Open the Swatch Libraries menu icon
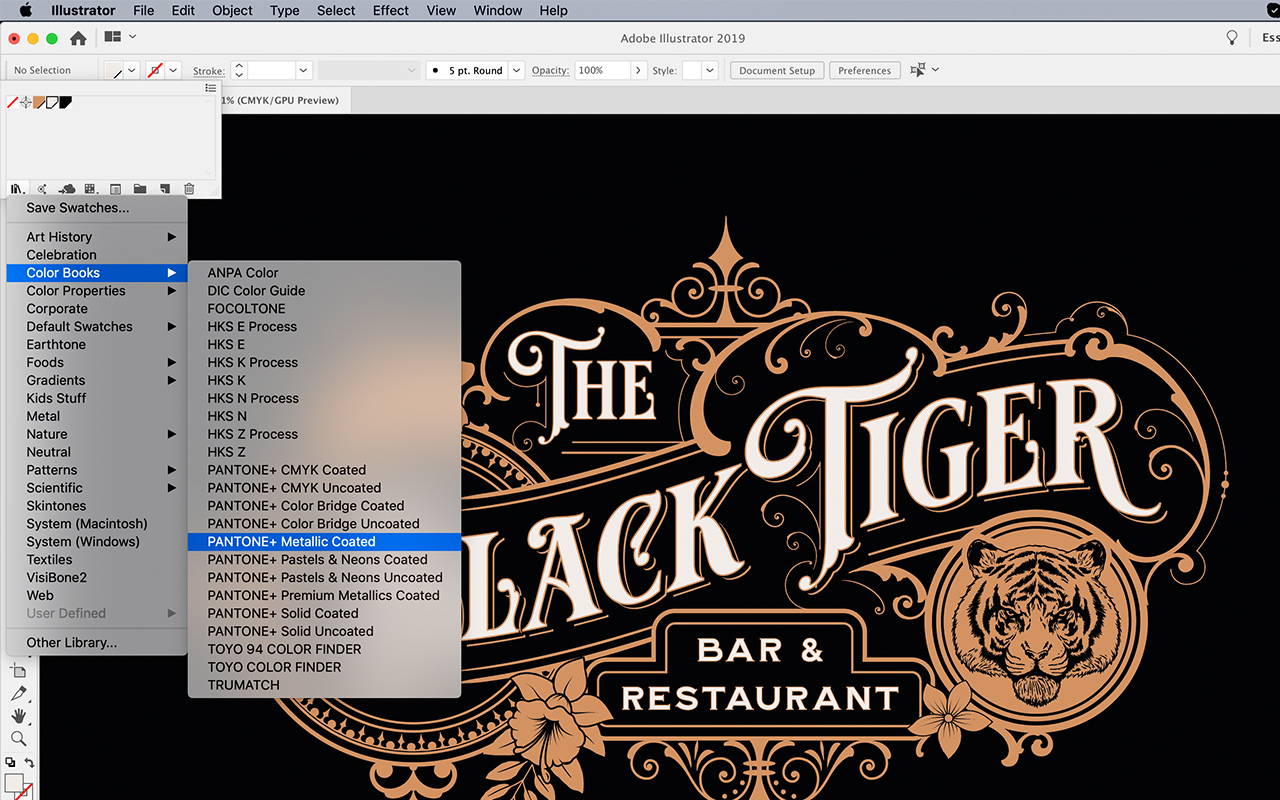 pyautogui.click(x=17, y=189)
